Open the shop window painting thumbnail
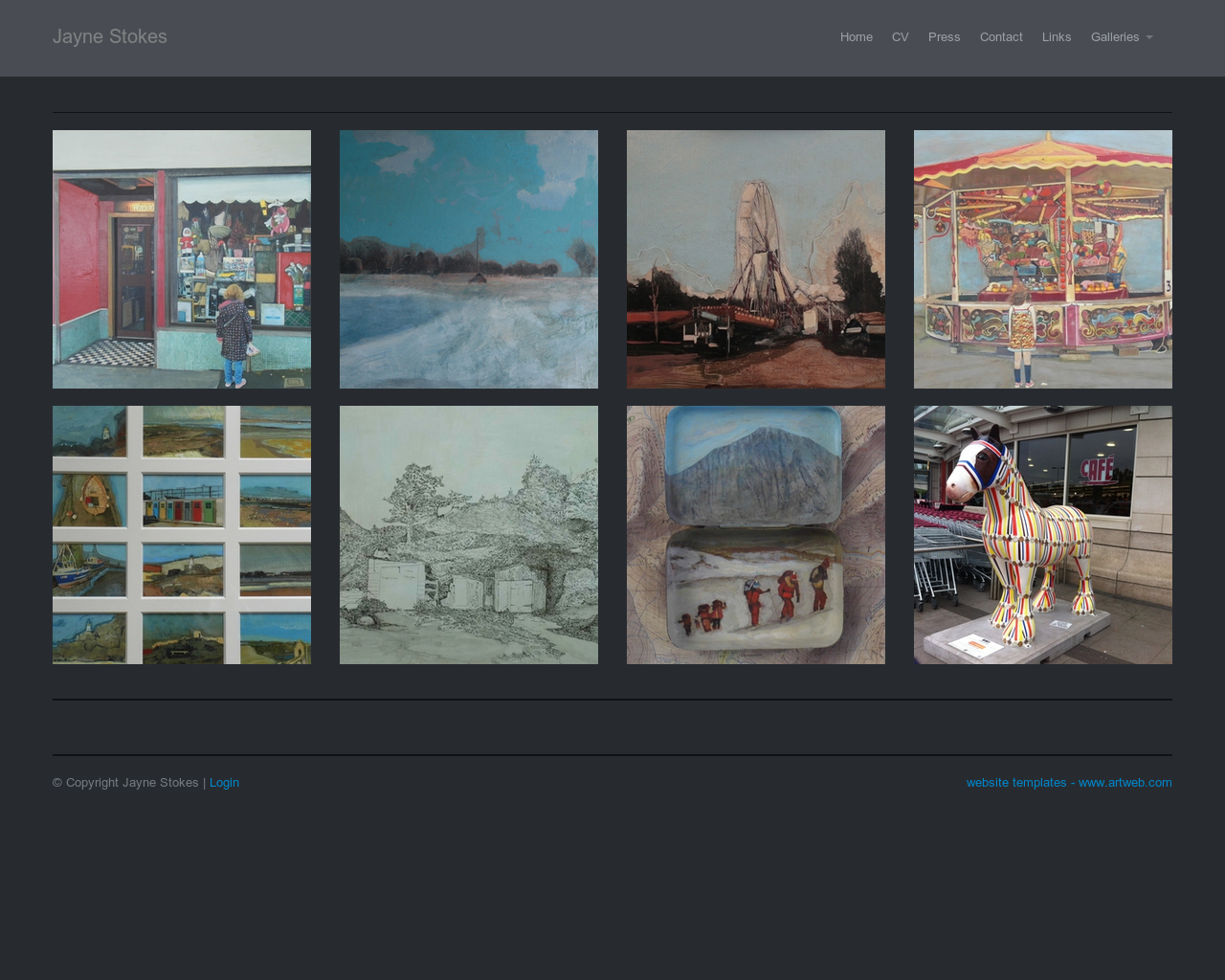 click(x=182, y=259)
